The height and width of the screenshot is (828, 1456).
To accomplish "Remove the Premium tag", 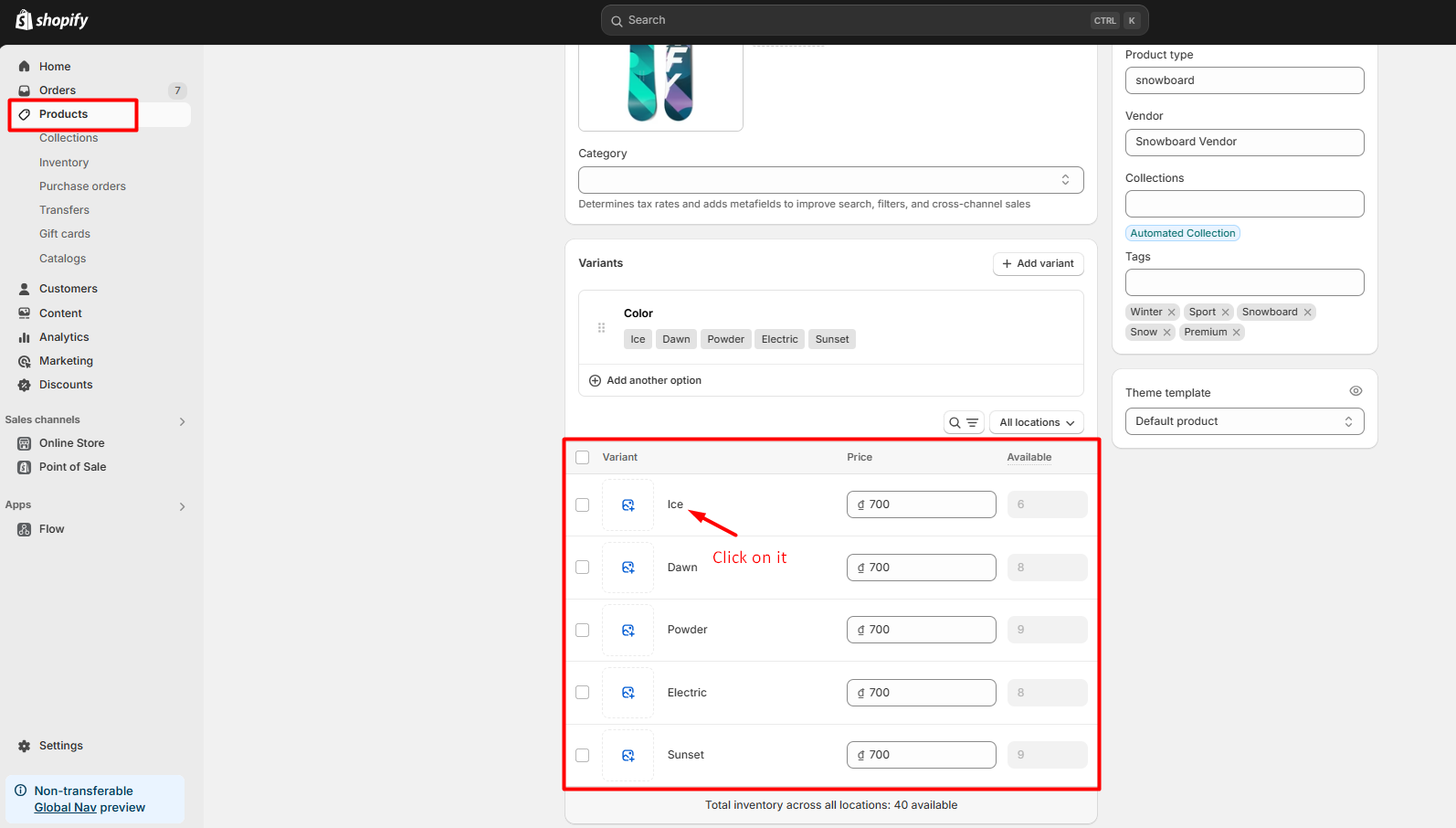I will pyautogui.click(x=1237, y=333).
